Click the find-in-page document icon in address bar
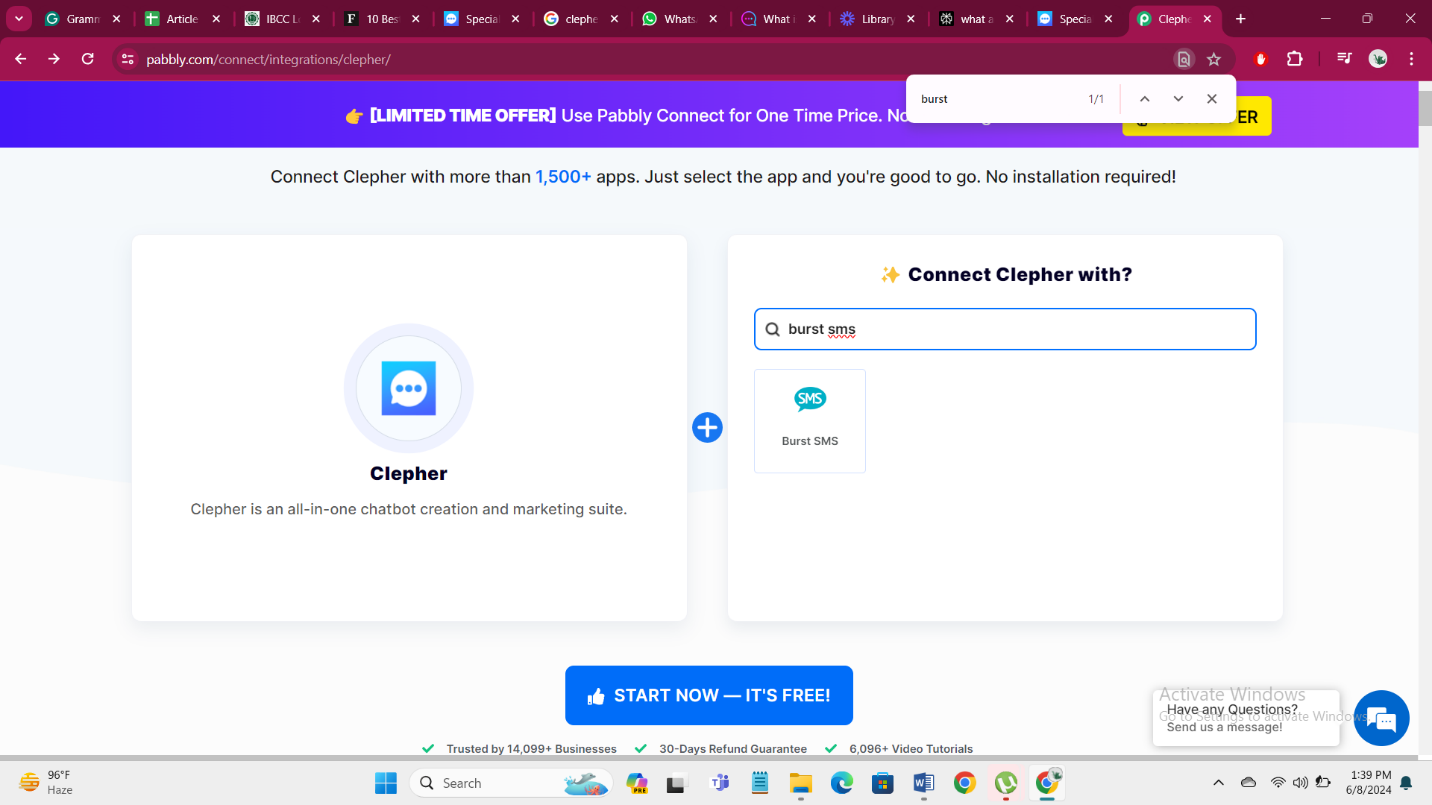 tap(1184, 59)
